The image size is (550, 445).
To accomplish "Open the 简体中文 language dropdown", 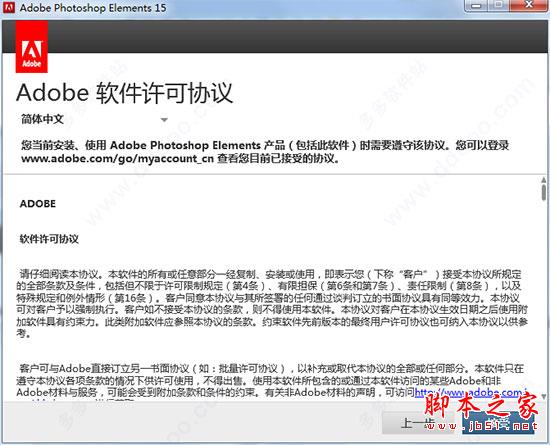I will tap(94, 120).
